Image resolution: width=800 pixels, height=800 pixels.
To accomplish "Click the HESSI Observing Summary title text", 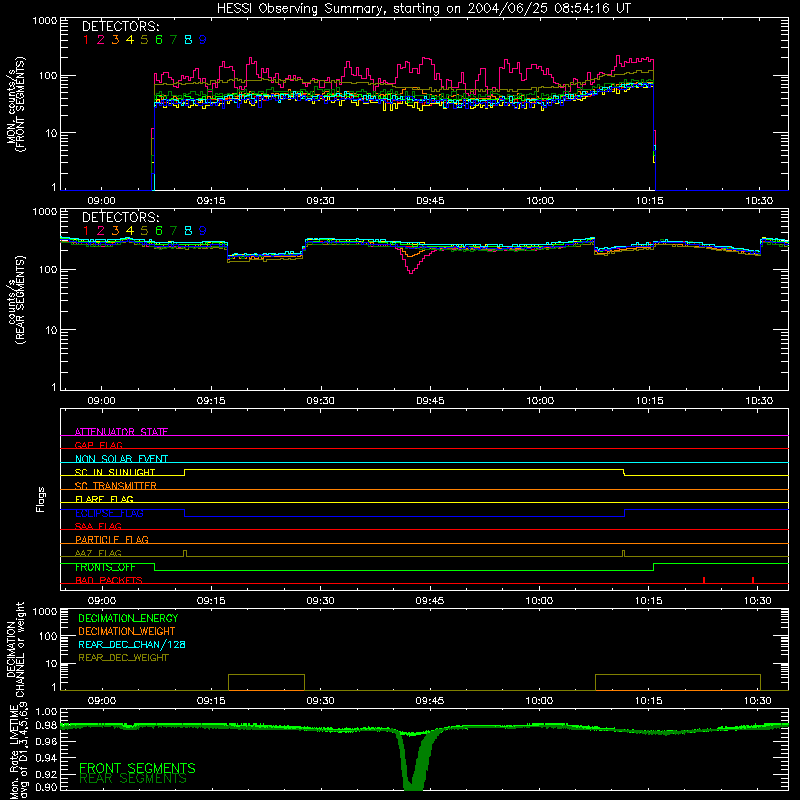I will [423, 9].
